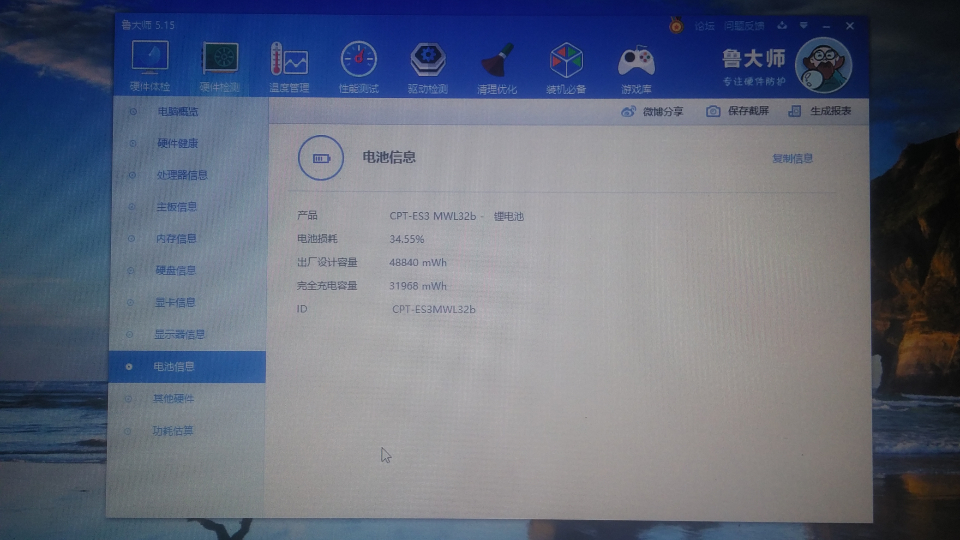Open the 硬件检测 hardware detection icon
Viewport: 960px width, 540px height.
220,67
